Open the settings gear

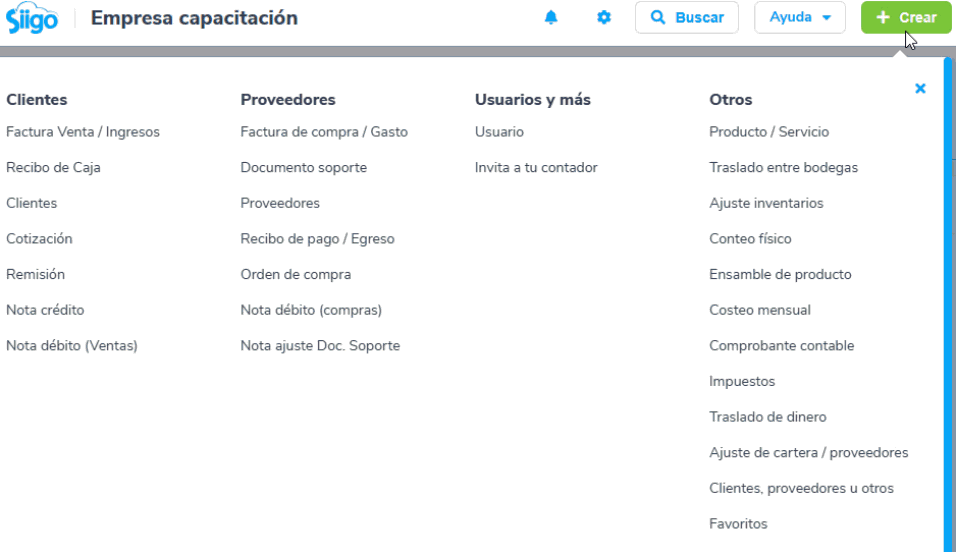click(604, 17)
